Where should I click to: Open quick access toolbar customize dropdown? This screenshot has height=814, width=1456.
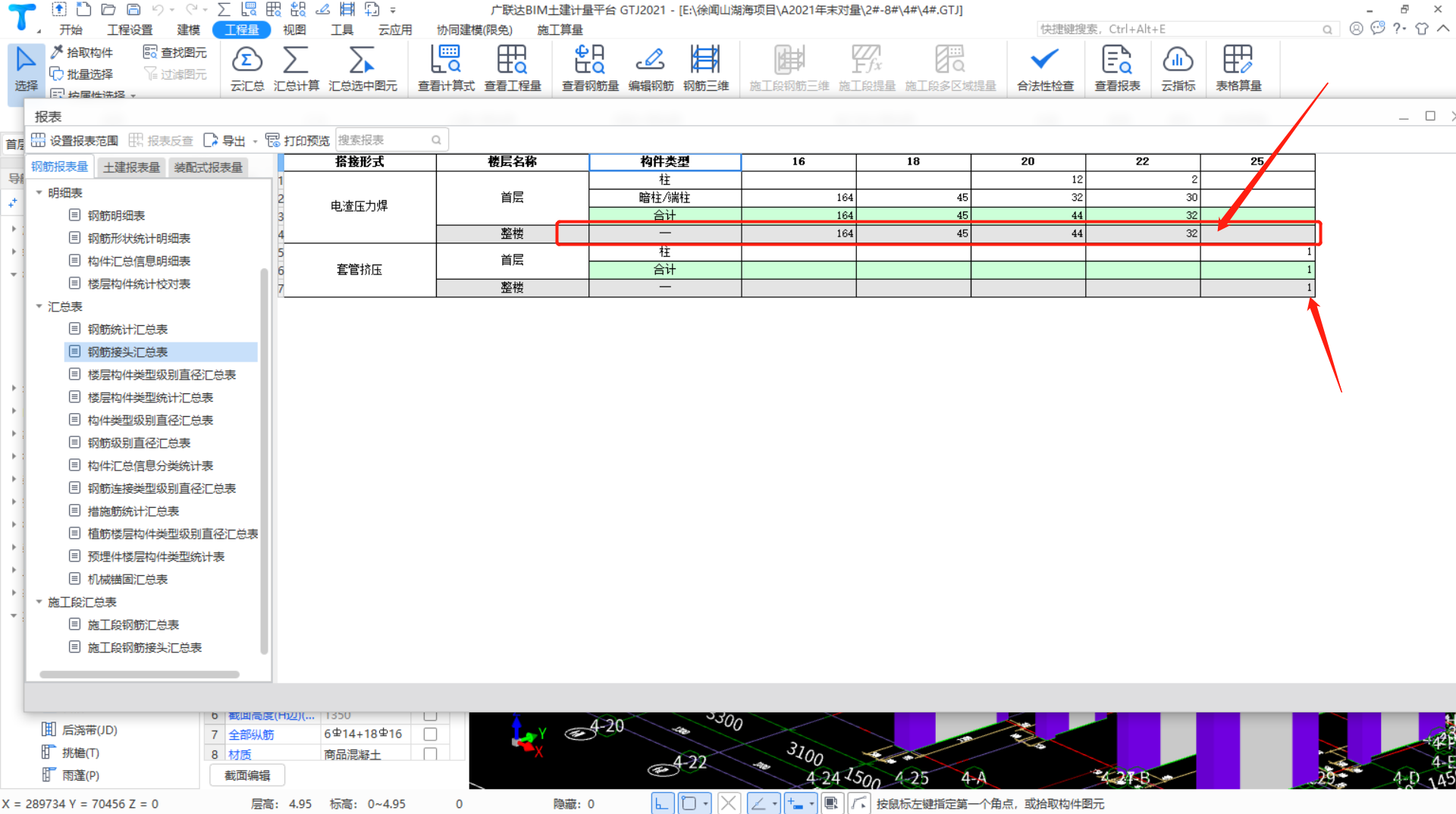click(393, 10)
